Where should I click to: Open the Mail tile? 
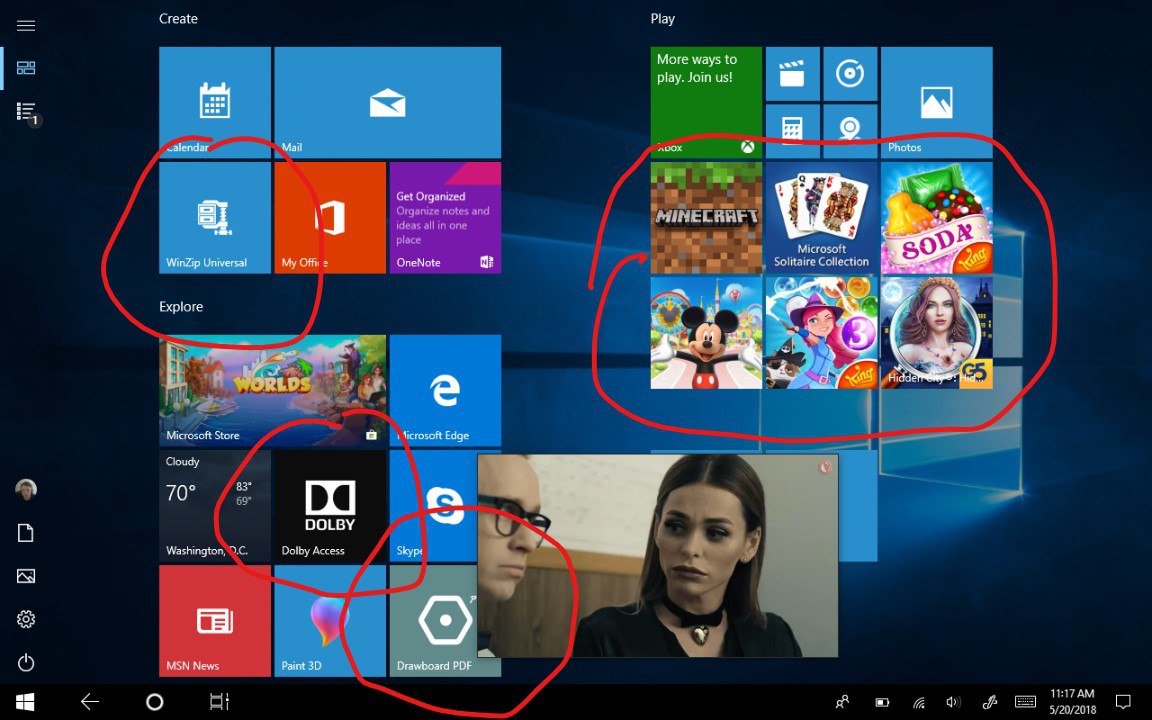pos(387,102)
